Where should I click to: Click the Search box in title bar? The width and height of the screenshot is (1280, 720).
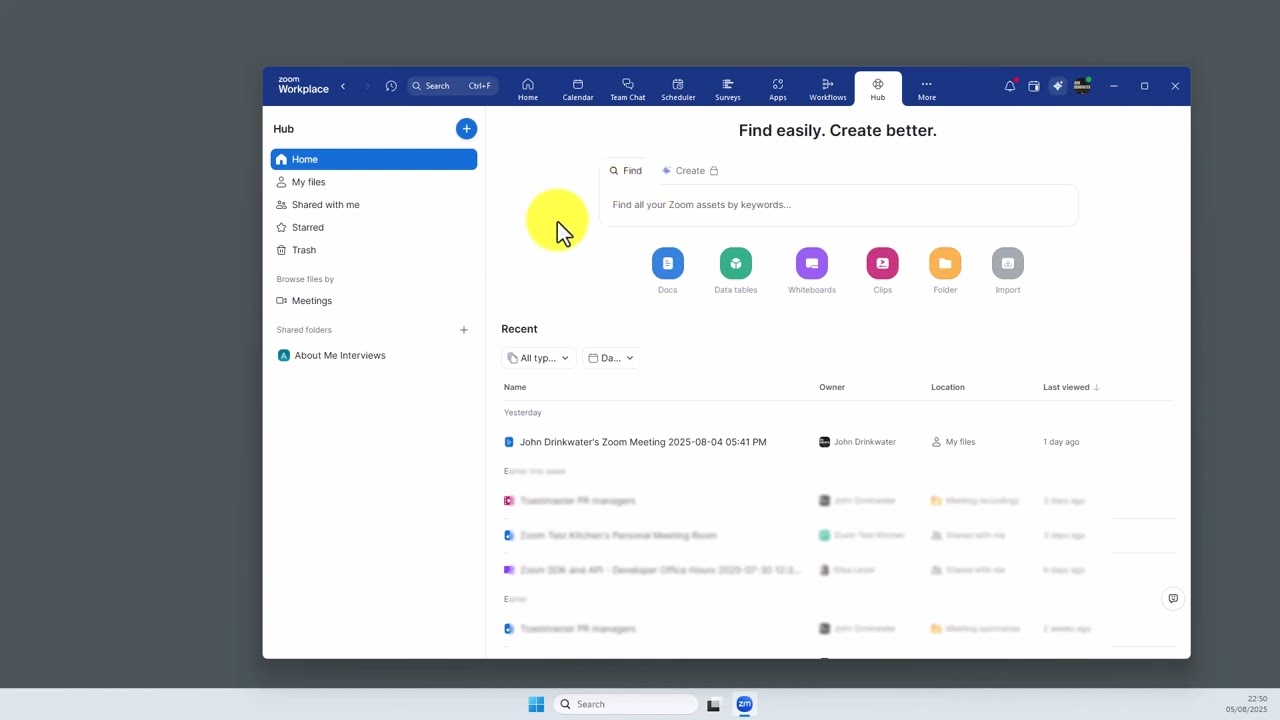452,86
